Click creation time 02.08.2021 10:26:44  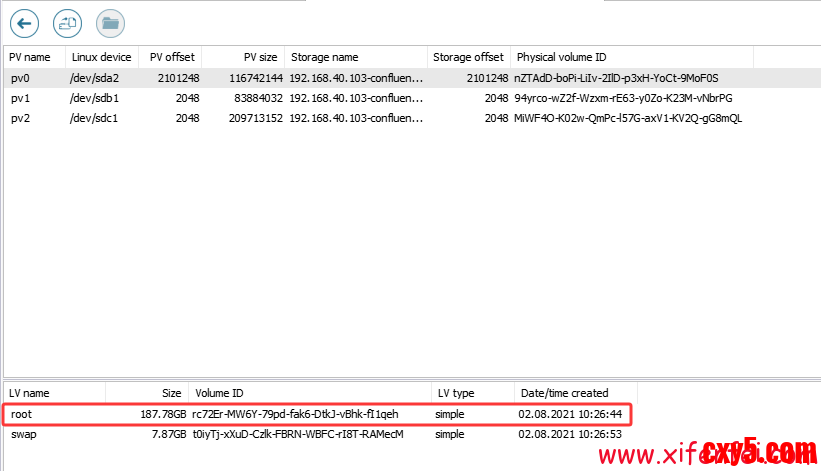(570, 414)
